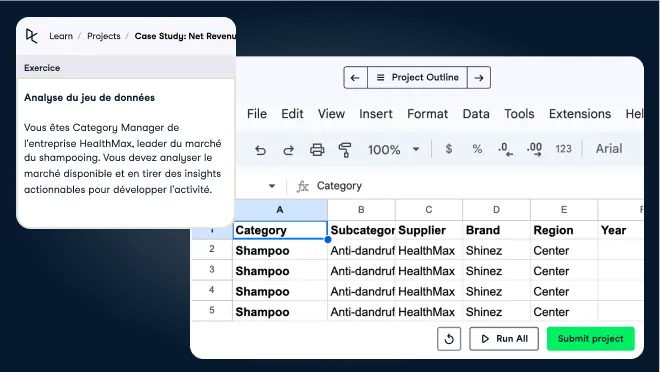The image size is (660, 372).
Task: Select row 5 header
Action: point(212,311)
